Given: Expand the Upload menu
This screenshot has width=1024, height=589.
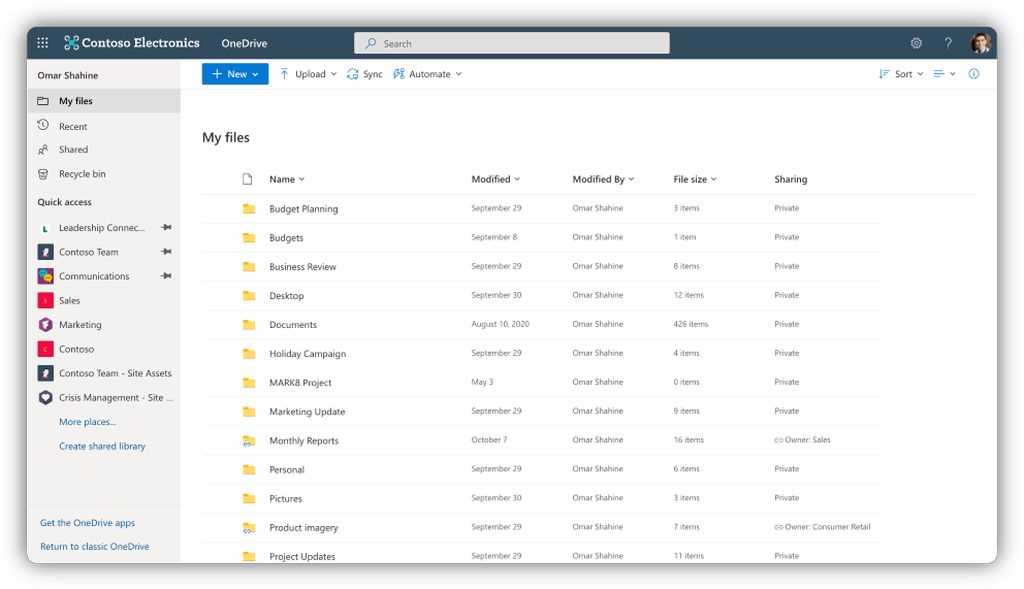Looking at the screenshot, I should click(x=308, y=74).
